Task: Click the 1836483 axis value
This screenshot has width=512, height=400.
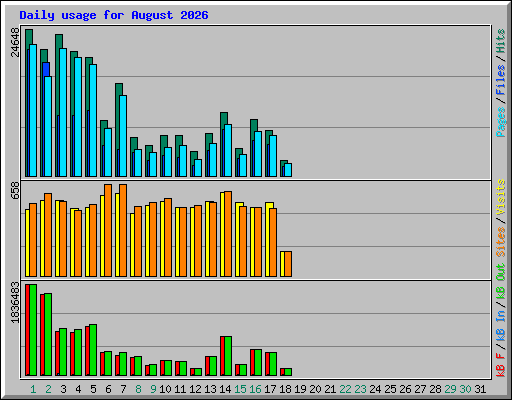Action: [x=15, y=303]
